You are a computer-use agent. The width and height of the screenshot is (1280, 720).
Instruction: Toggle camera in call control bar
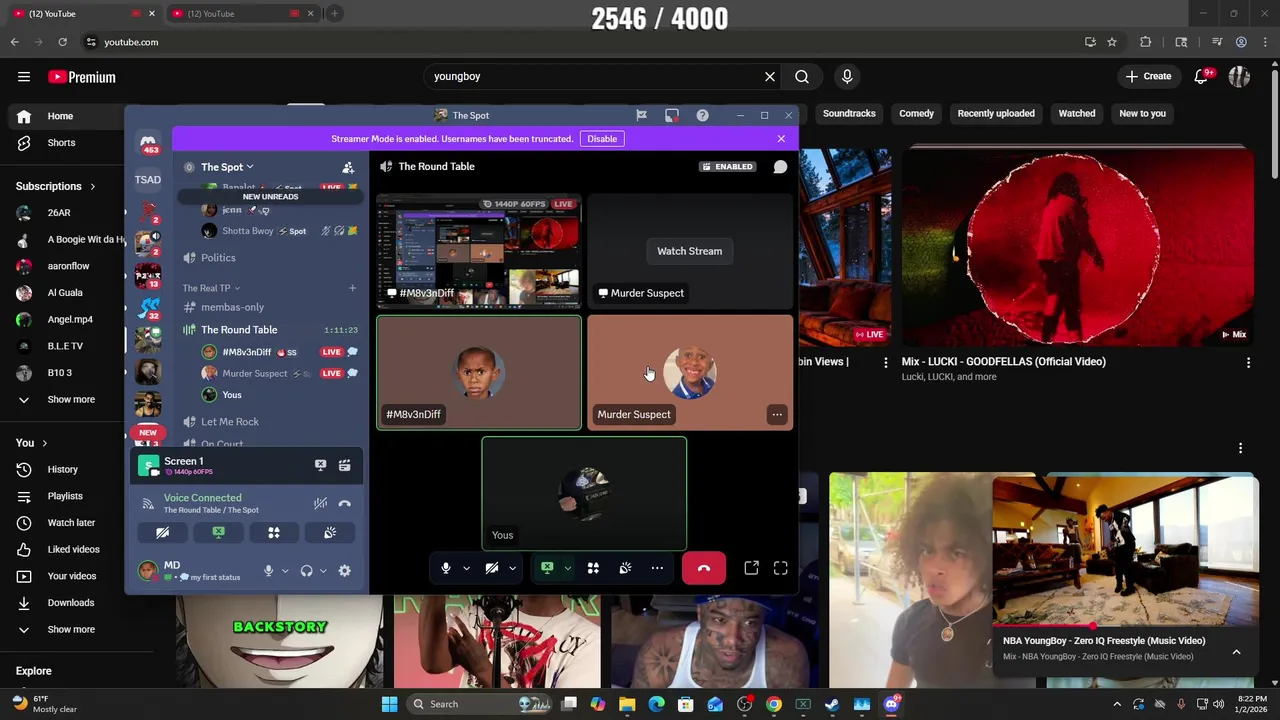click(x=492, y=568)
